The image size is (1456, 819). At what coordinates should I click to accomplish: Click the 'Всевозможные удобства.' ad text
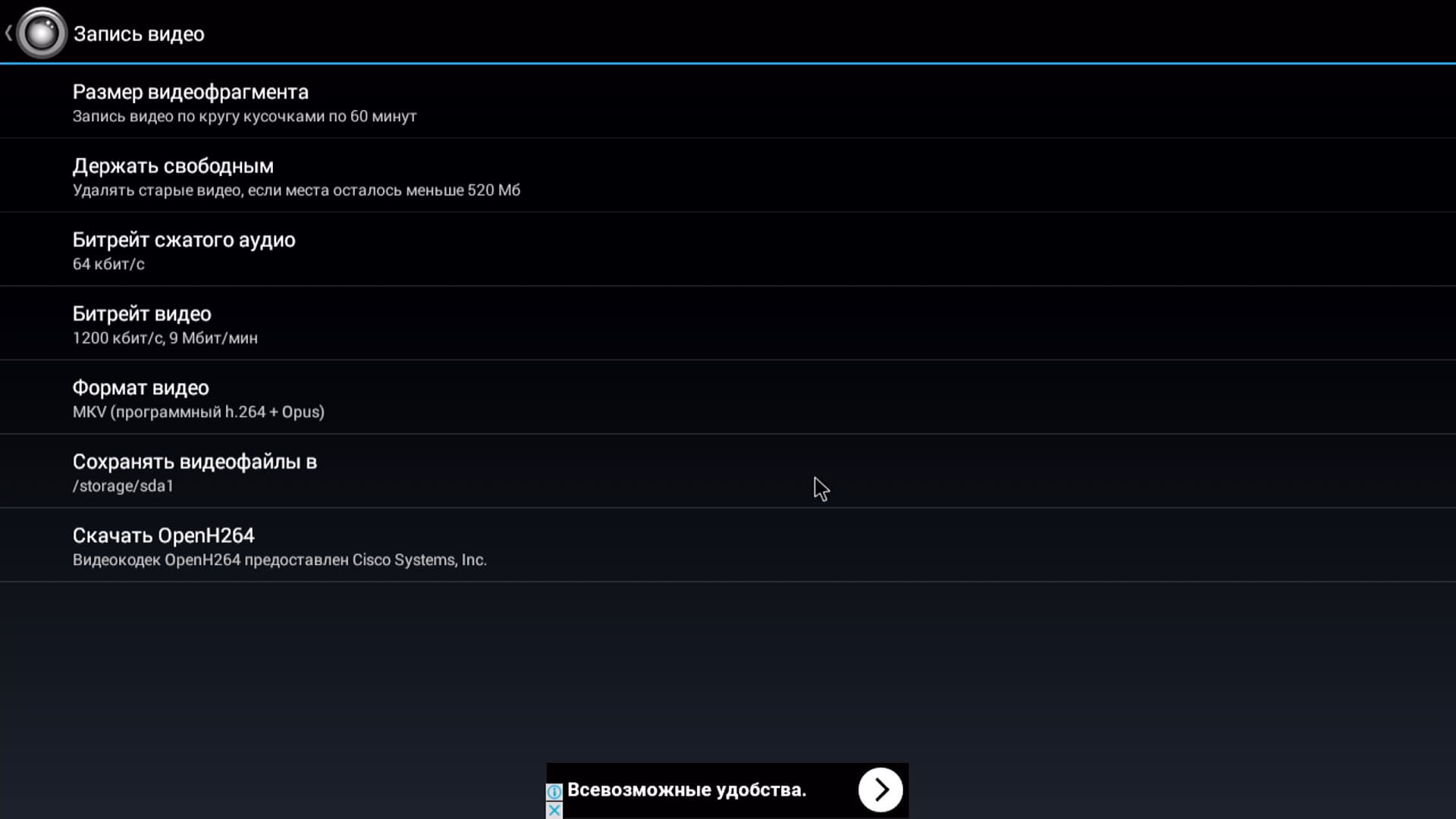click(686, 789)
